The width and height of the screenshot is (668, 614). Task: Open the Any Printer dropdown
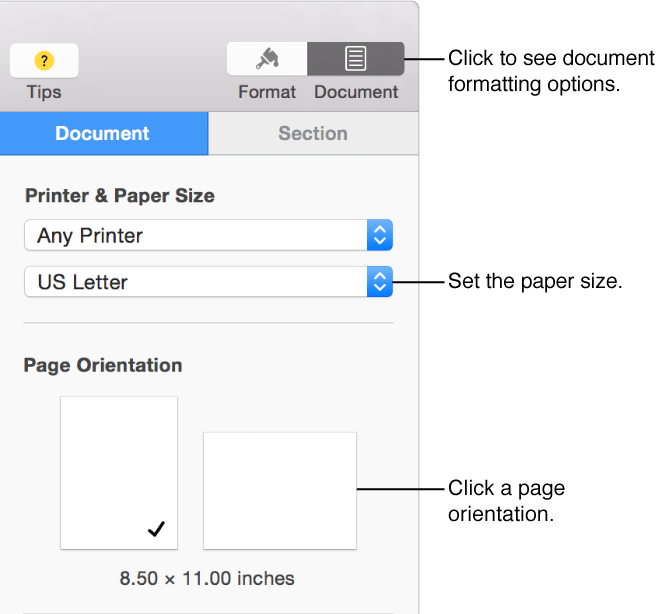pyautogui.click(x=208, y=235)
